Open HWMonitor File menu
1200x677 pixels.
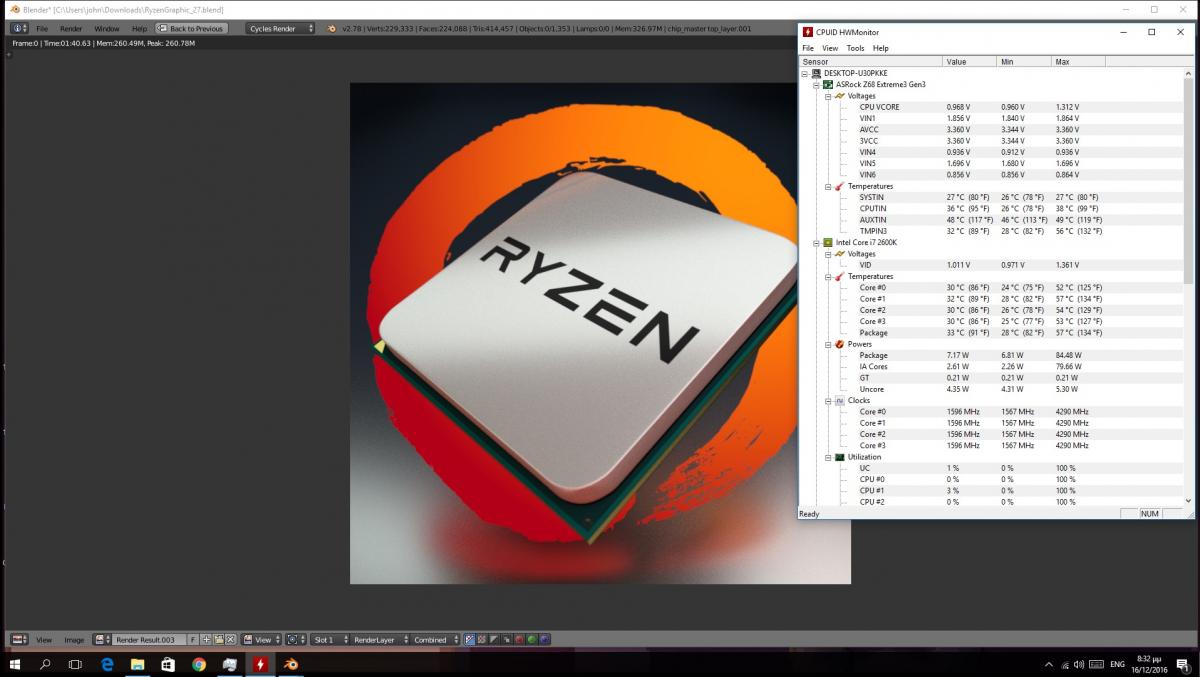click(x=809, y=48)
